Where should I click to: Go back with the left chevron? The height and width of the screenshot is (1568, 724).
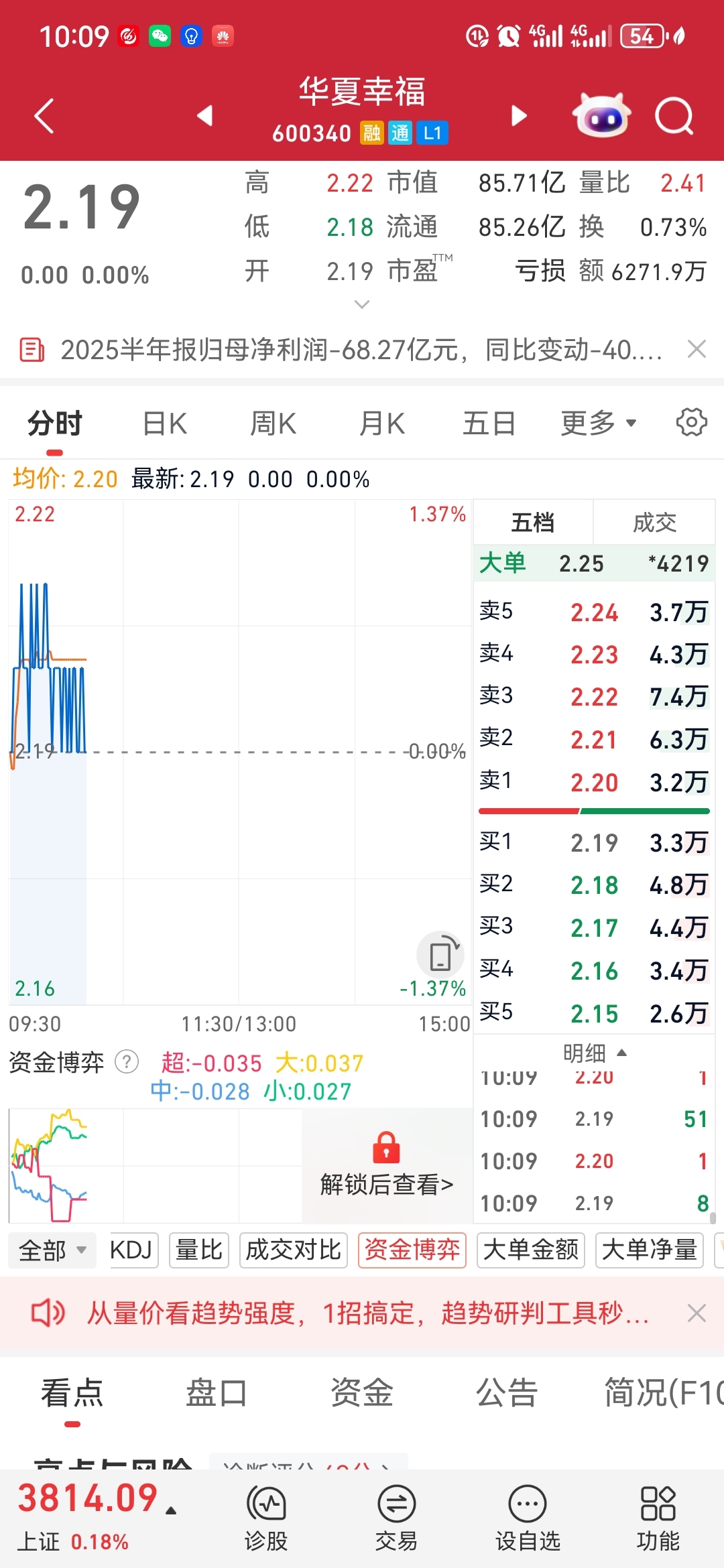coord(44,116)
